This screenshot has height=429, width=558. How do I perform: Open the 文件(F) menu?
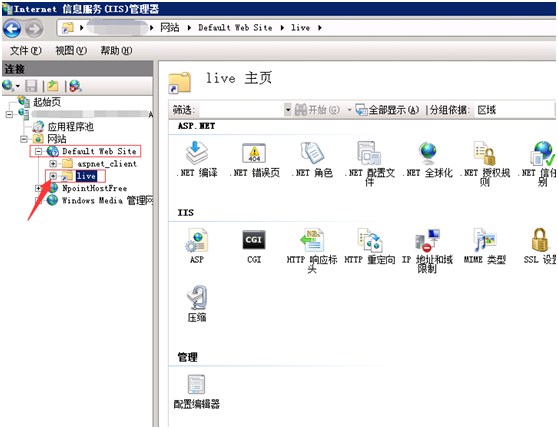coord(26,51)
